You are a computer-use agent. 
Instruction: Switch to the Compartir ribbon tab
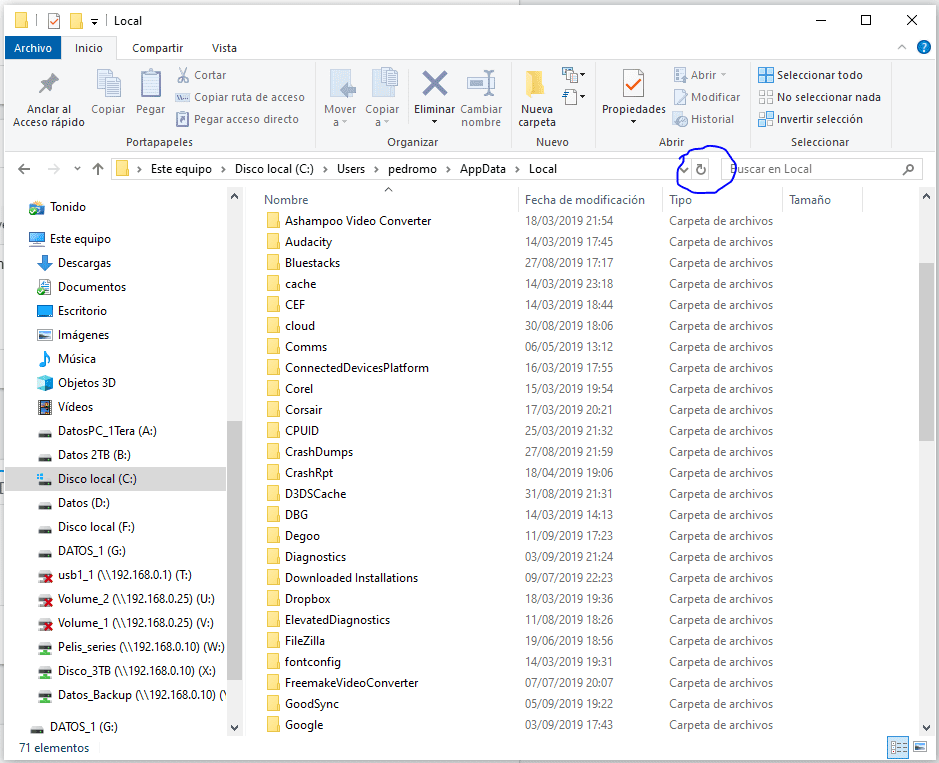157,48
